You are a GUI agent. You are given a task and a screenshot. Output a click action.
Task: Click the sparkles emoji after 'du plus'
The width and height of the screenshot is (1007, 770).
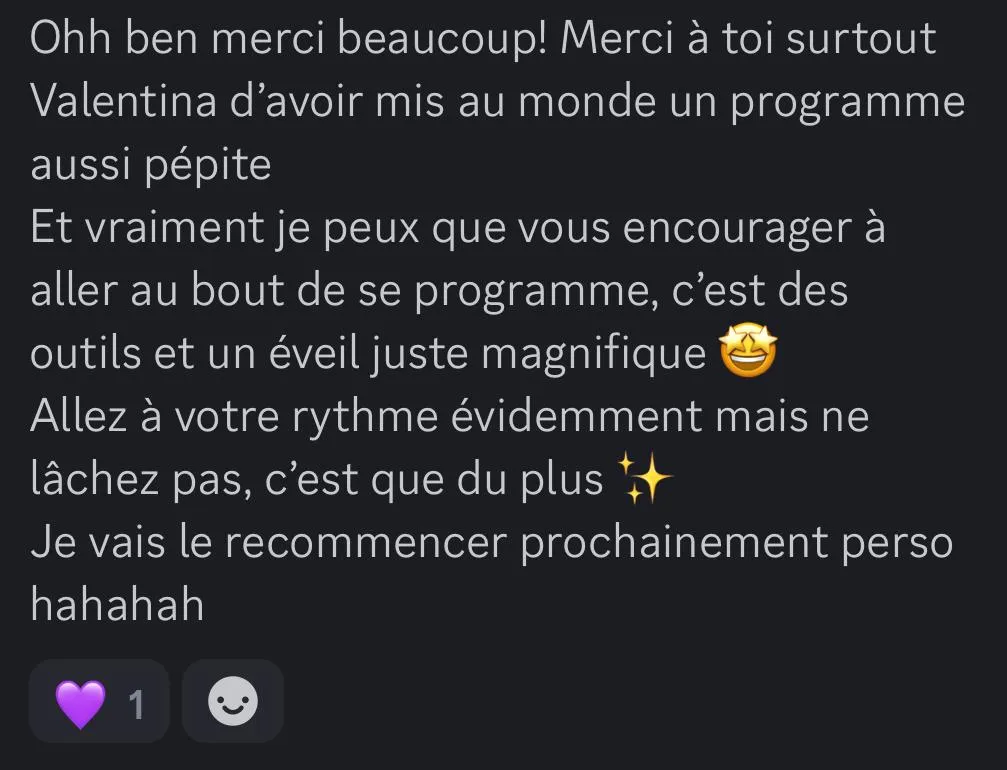coord(644,477)
